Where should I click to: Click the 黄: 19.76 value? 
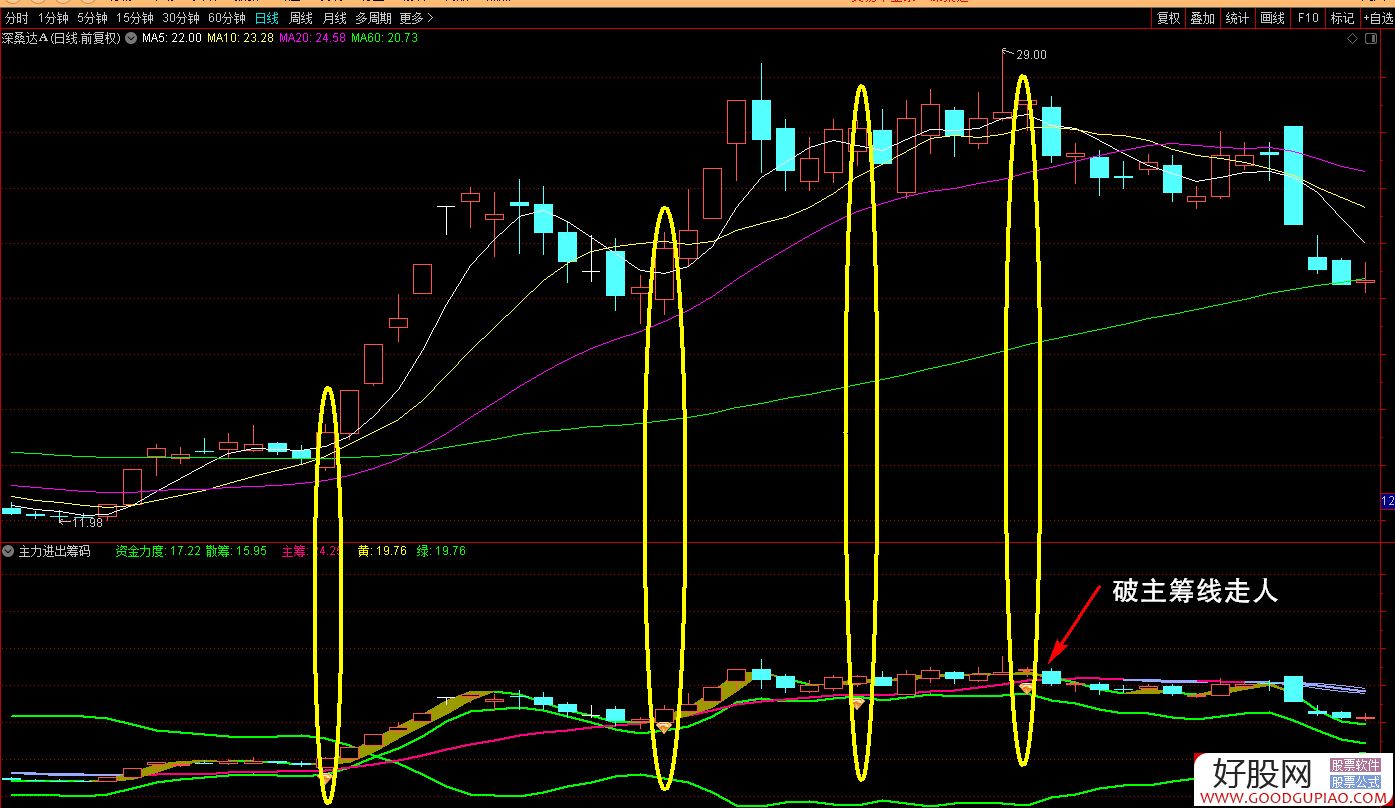(382, 551)
